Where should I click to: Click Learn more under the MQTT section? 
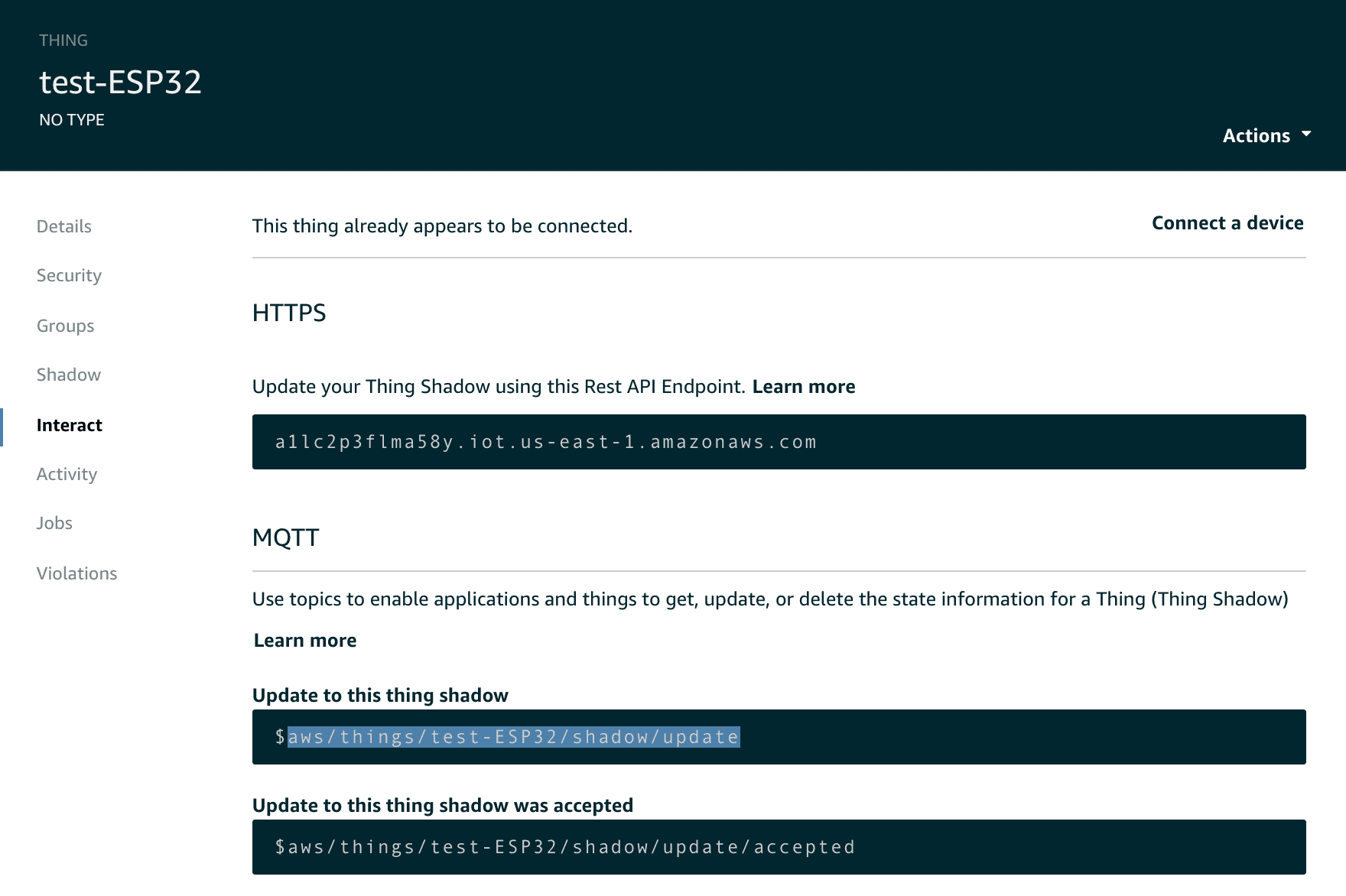tap(304, 640)
